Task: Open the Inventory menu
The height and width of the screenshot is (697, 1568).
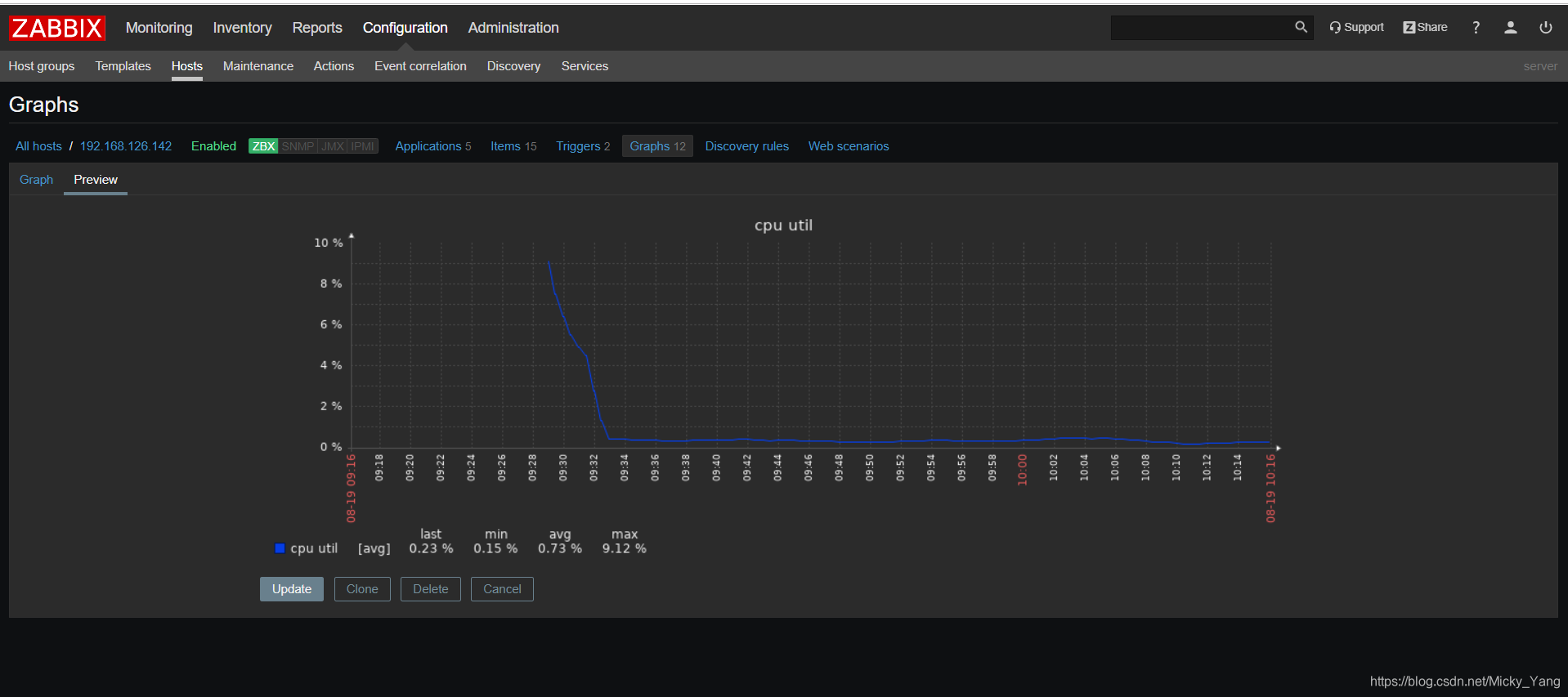Action: click(242, 28)
